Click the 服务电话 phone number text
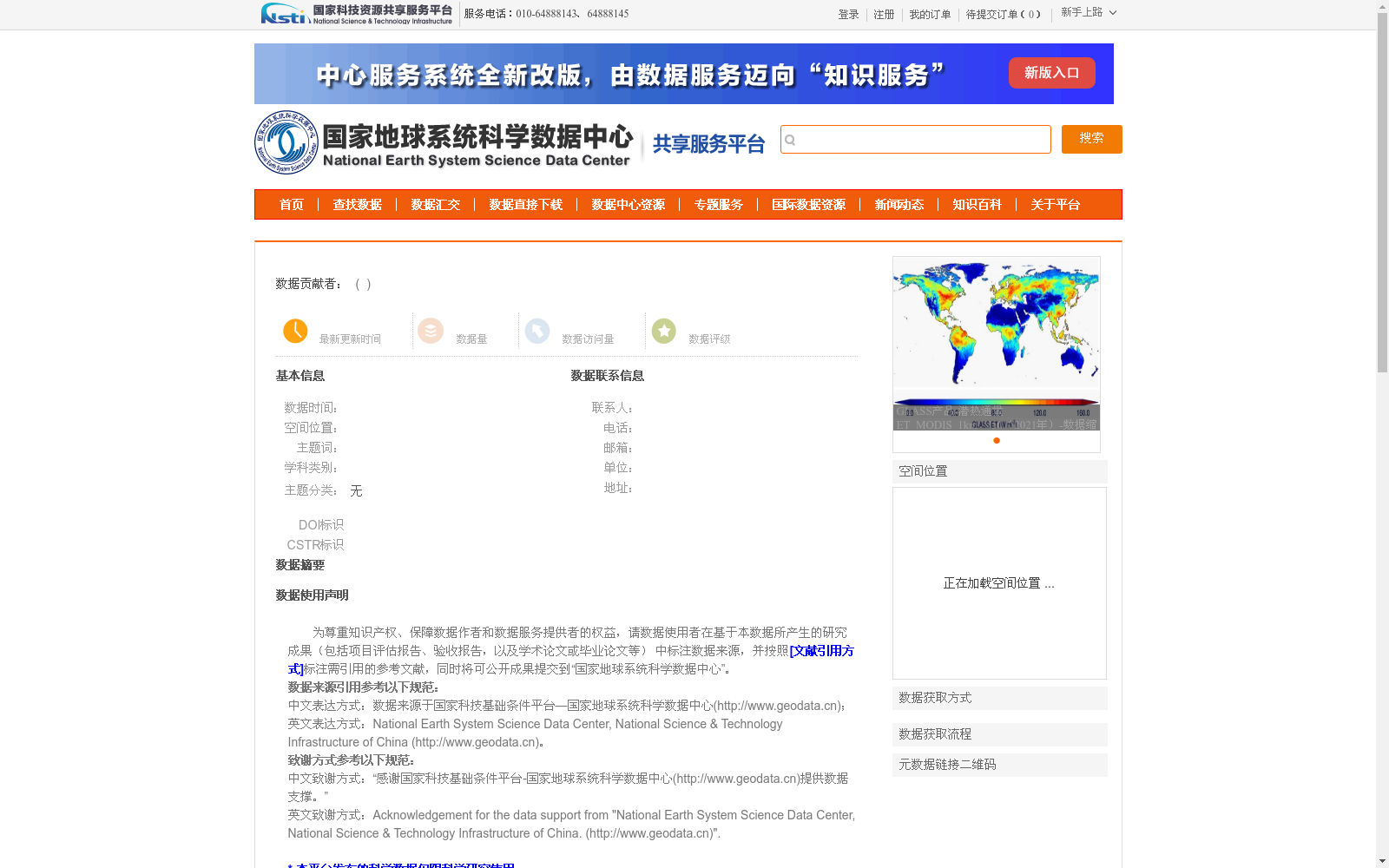This screenshot has width=1389, height=868. click(x=546, y=14)
